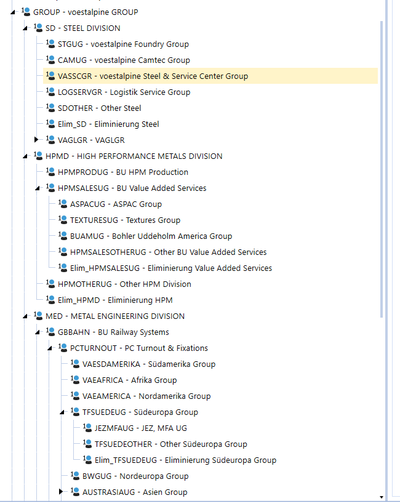400x503 pixels.
Task: Click the group icon beside TFSUEDEOTHER
Action: coord(87,444)
